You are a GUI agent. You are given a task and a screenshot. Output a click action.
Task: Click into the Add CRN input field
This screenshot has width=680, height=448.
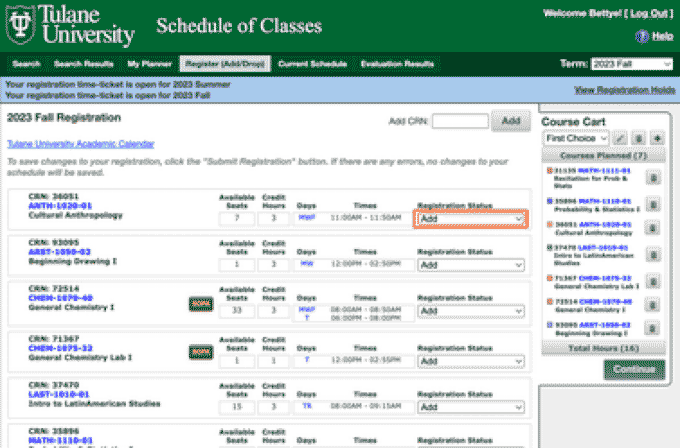[x=460, y=121]
